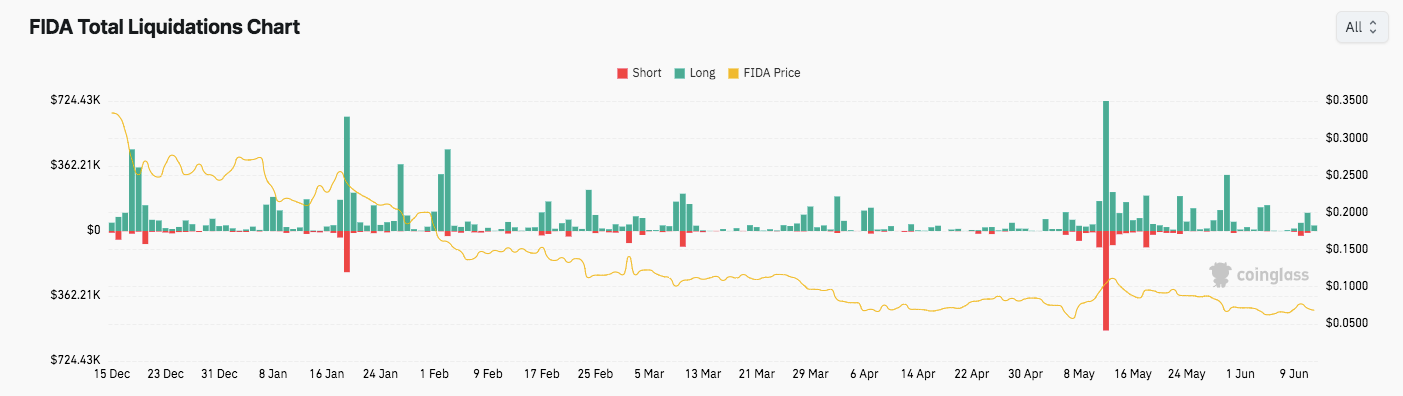Image resolution: width=1403 pixels, height=396 pixels.
Task: Click the "9 Feb" x-axis label
Action: pos(488,374)
